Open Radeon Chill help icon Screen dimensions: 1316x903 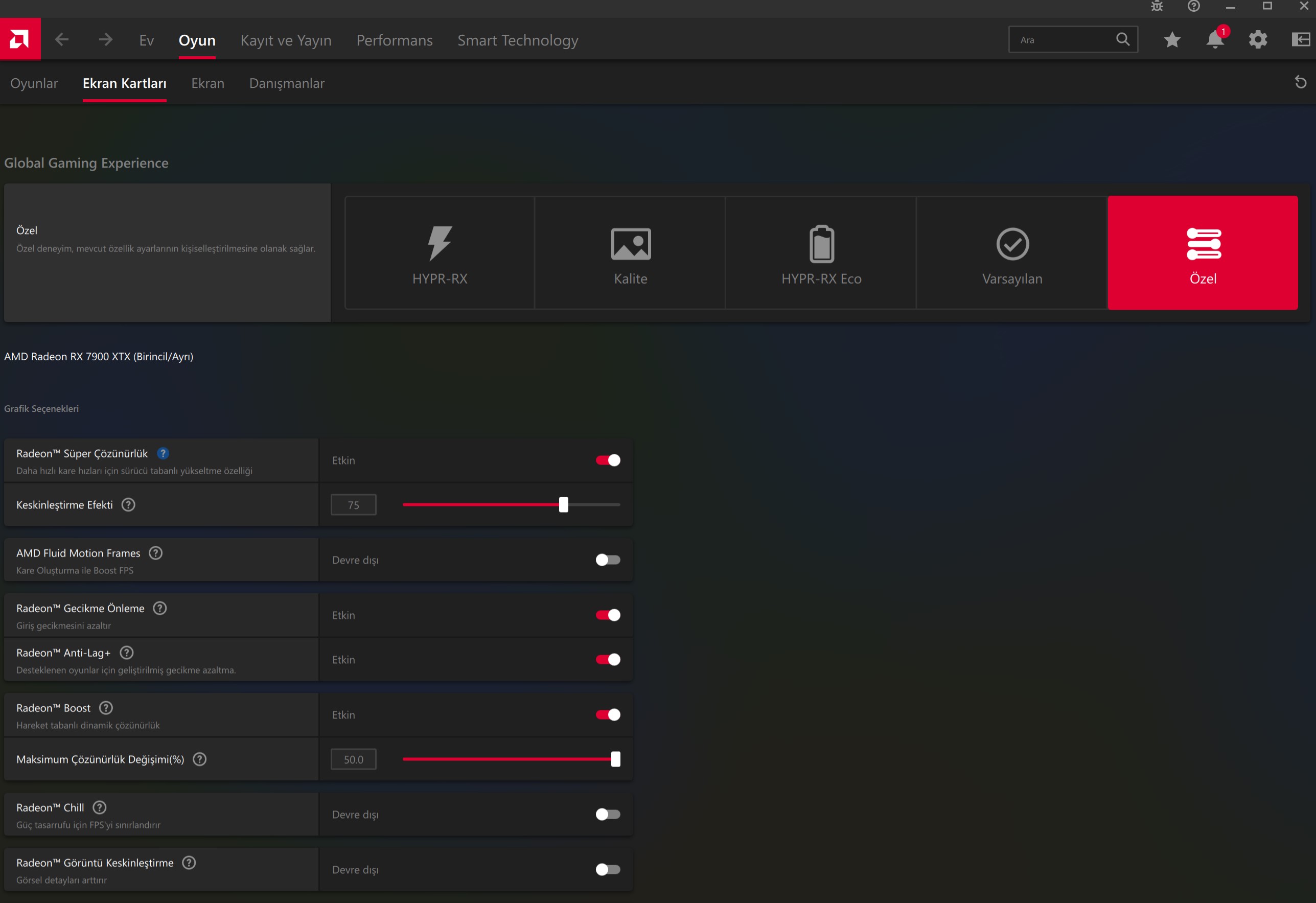click(x=100, y=807)
